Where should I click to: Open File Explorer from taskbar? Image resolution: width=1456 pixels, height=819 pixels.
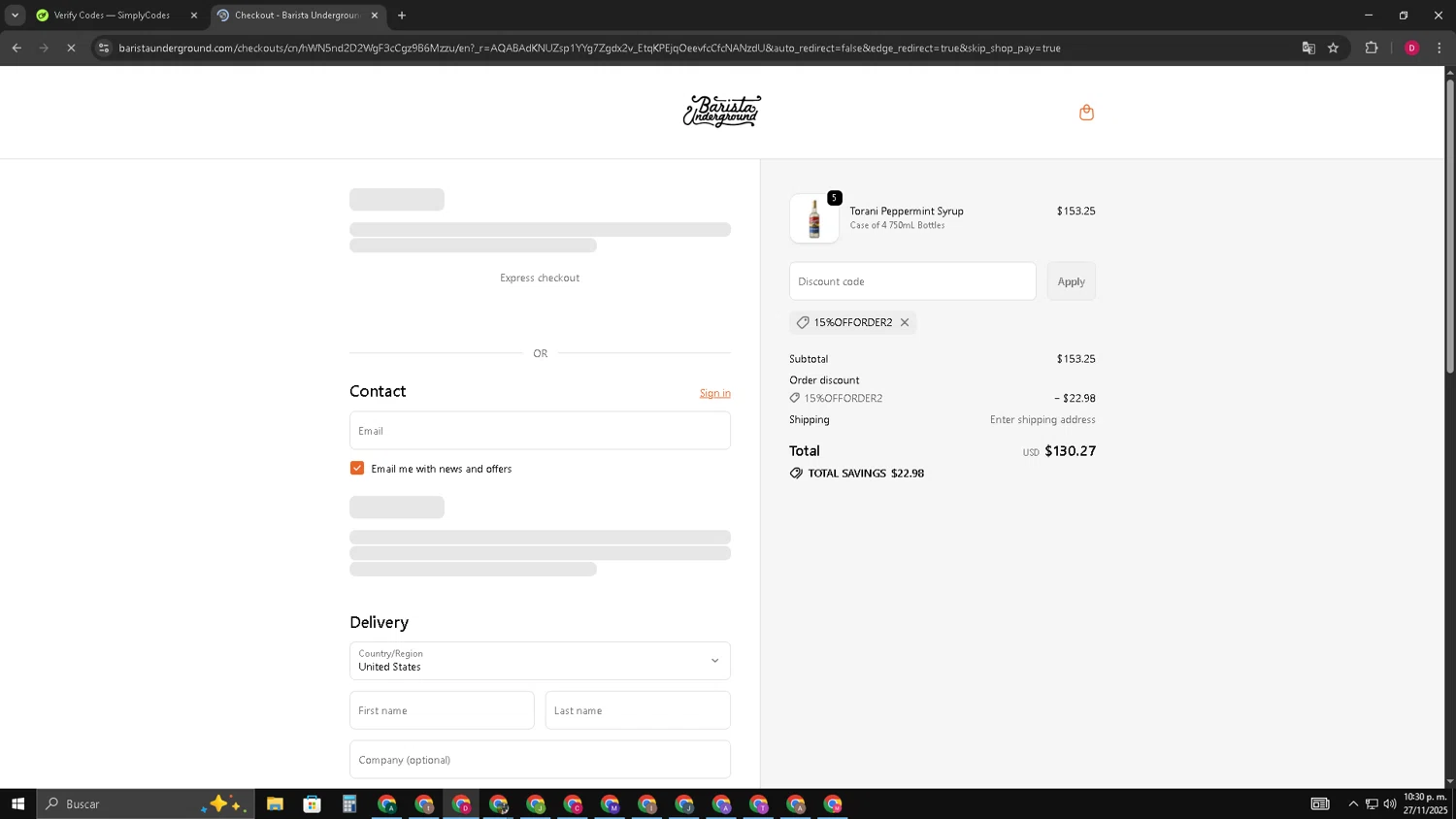[x=275, y=803]
